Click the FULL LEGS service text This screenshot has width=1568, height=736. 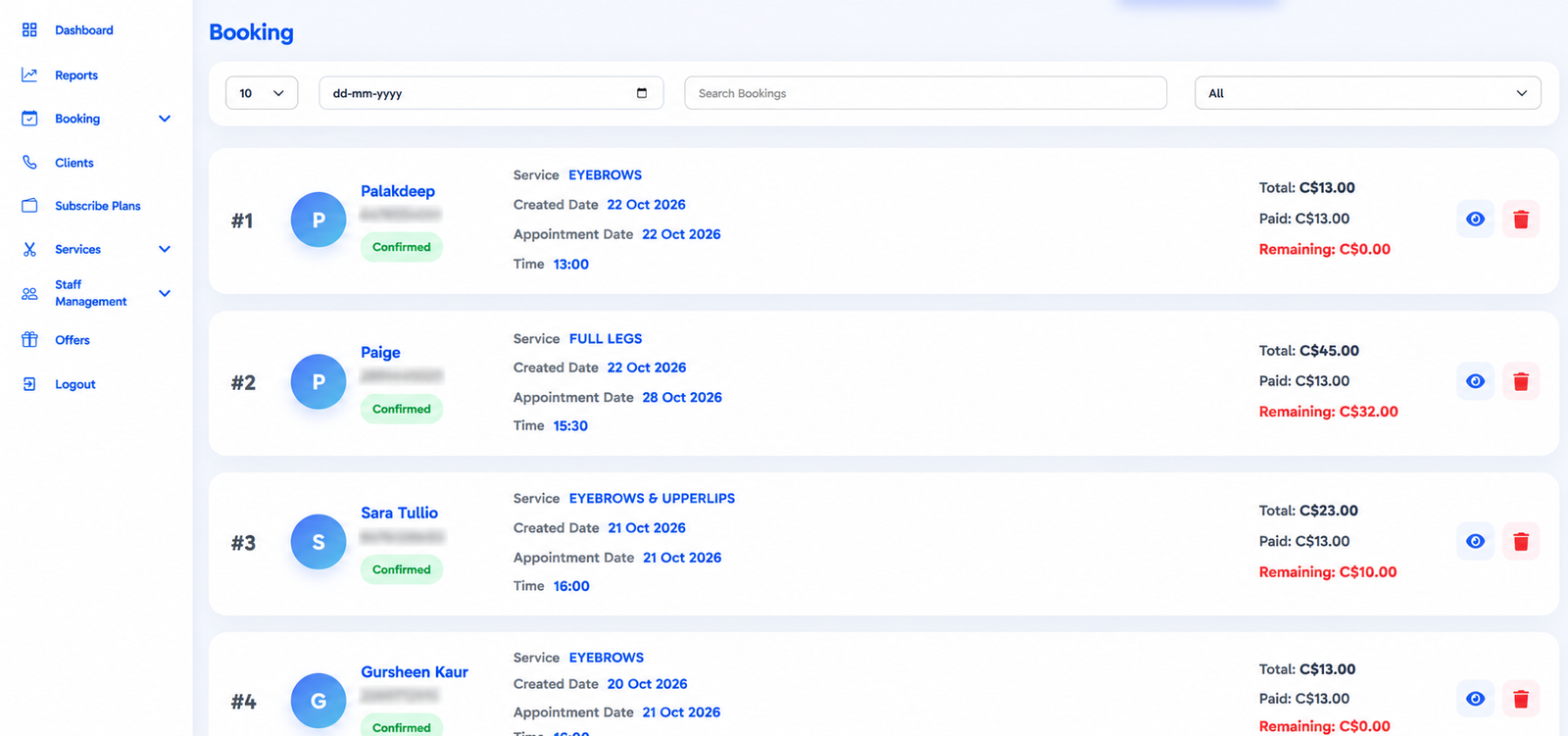tap(606, 339)
